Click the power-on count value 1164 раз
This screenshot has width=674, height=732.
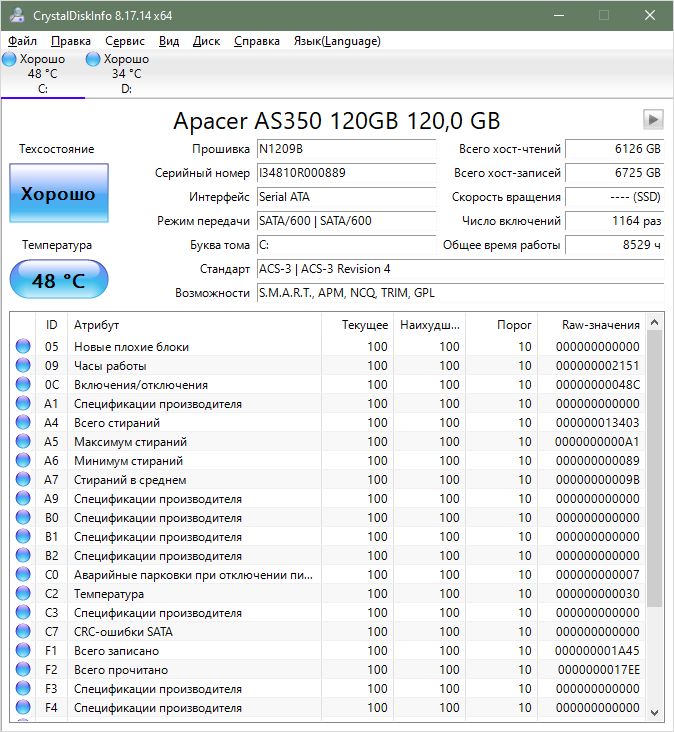(x=615, y=221)
